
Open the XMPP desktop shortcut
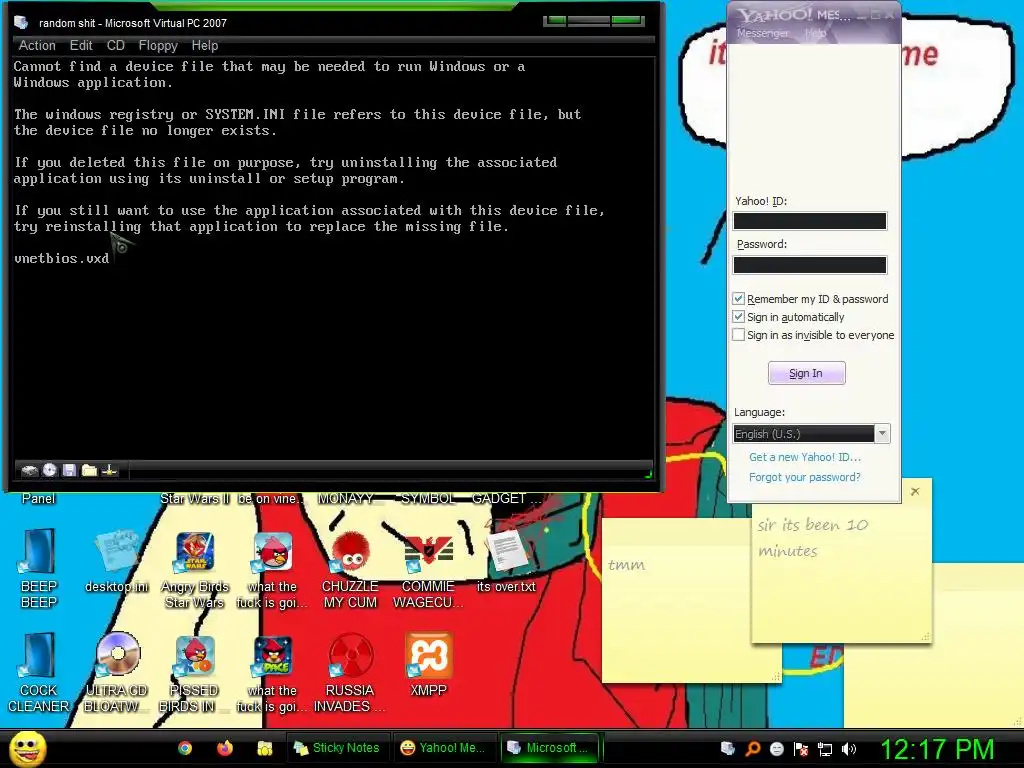pos(428,663)
